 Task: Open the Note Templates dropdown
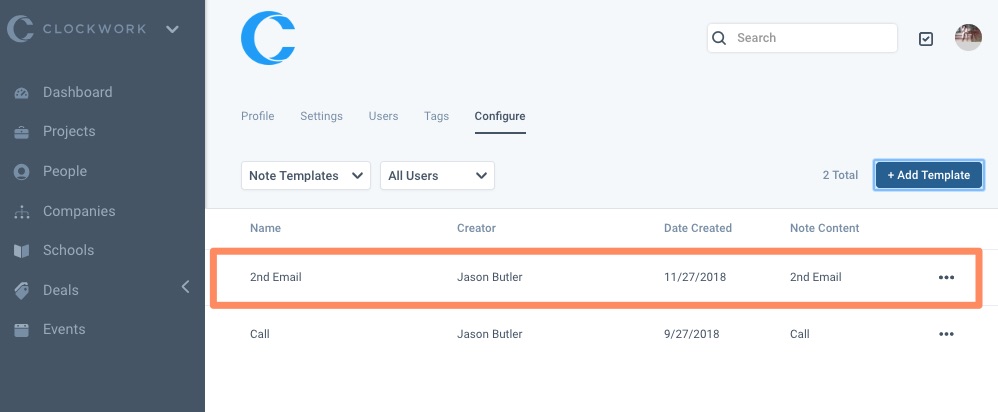coord(306,176)
